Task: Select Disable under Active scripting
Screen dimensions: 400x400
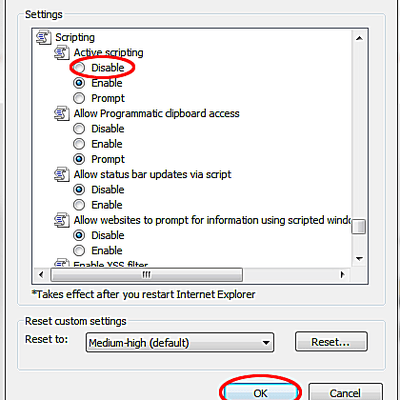Action: click(79, 68)
